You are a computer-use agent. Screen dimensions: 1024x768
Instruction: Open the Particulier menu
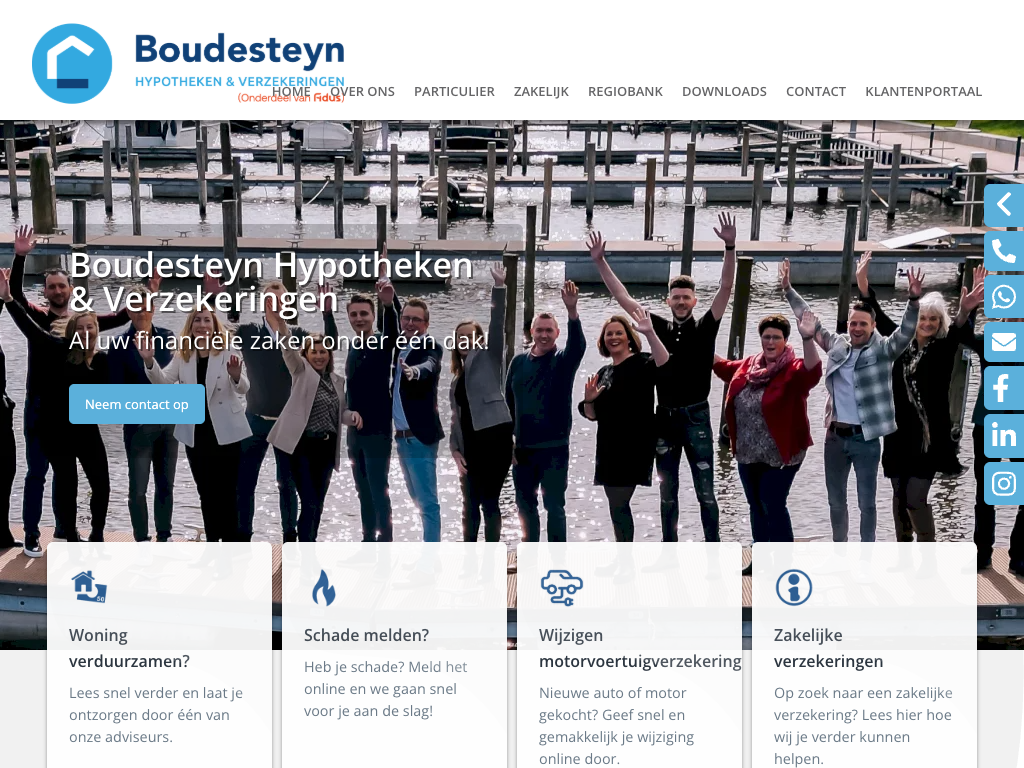click(454, 91)
